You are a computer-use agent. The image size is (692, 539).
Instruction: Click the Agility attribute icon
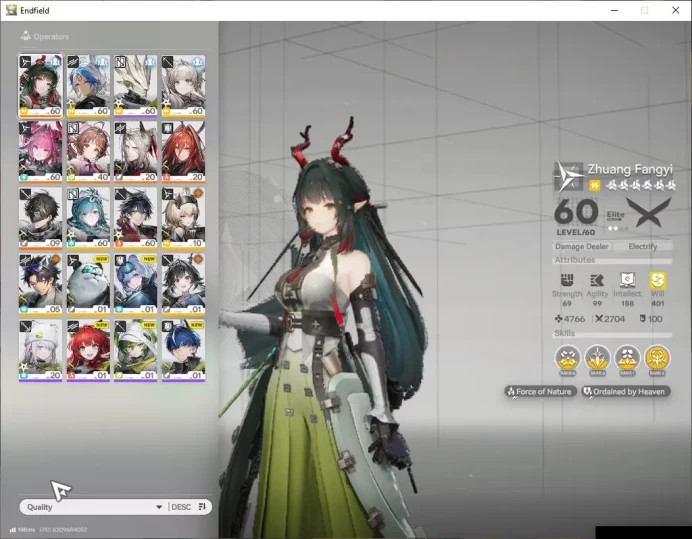coord(597,280)
